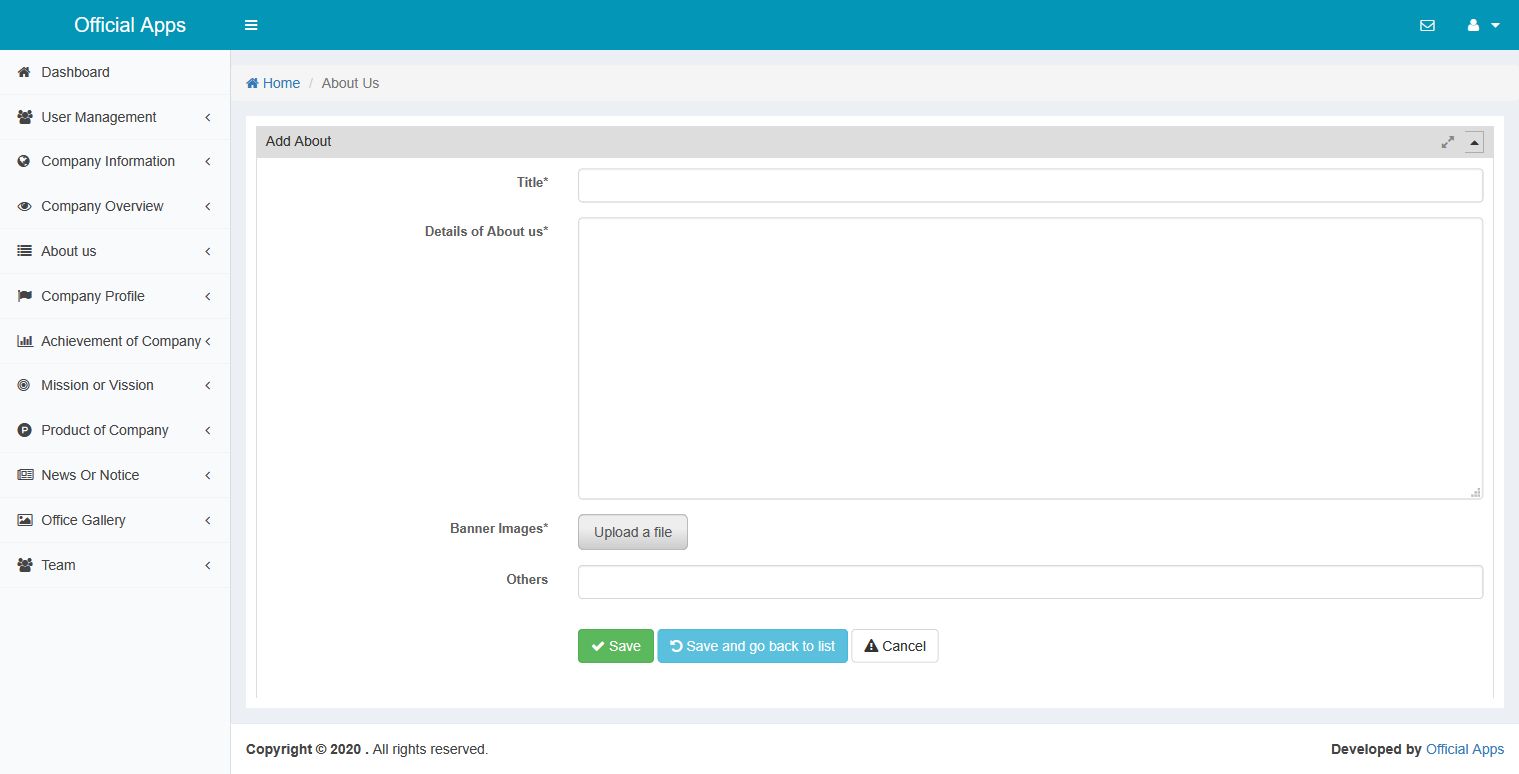Image resolution: width=1519 pixels, height=774 pixels.
Task: Expand Achievement of Company submenu chevron
Action: (x=208, y=341)
